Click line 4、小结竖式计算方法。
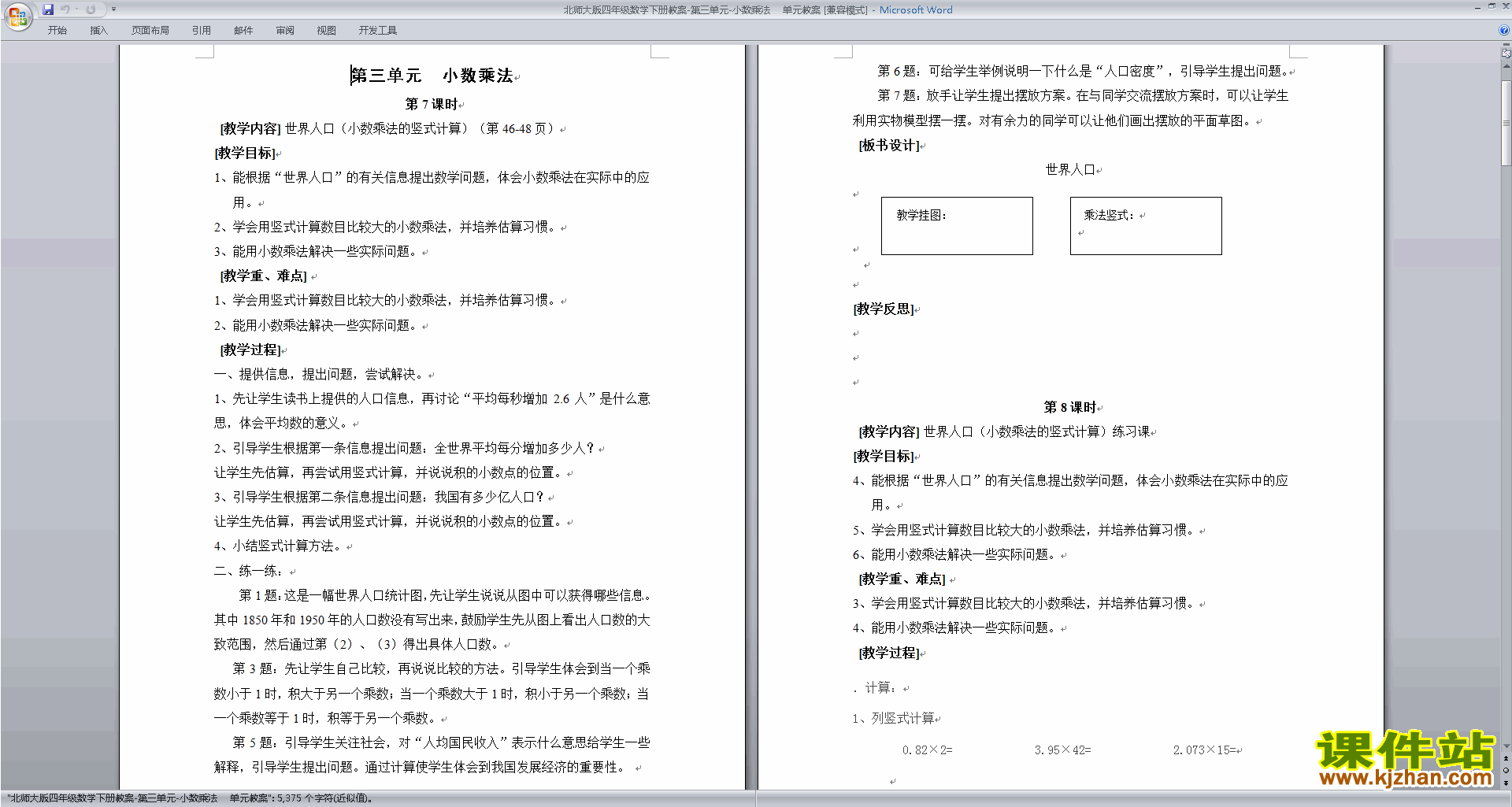This screenshot has height=807, width=1512. (x=279, y=546)
